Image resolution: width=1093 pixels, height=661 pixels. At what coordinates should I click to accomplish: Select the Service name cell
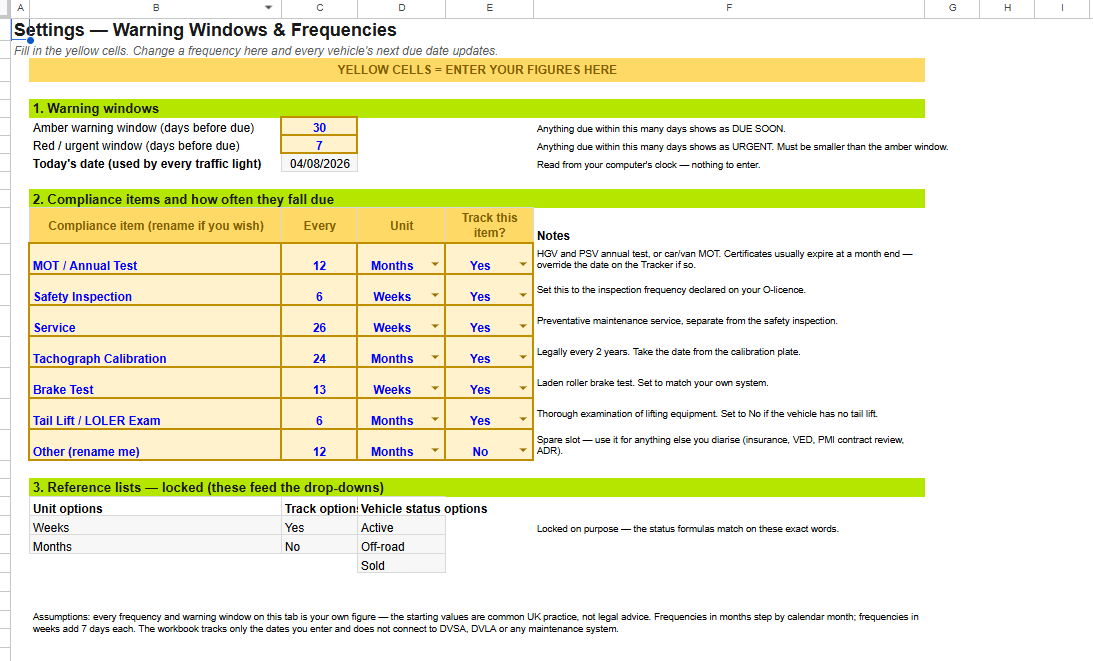155,321
